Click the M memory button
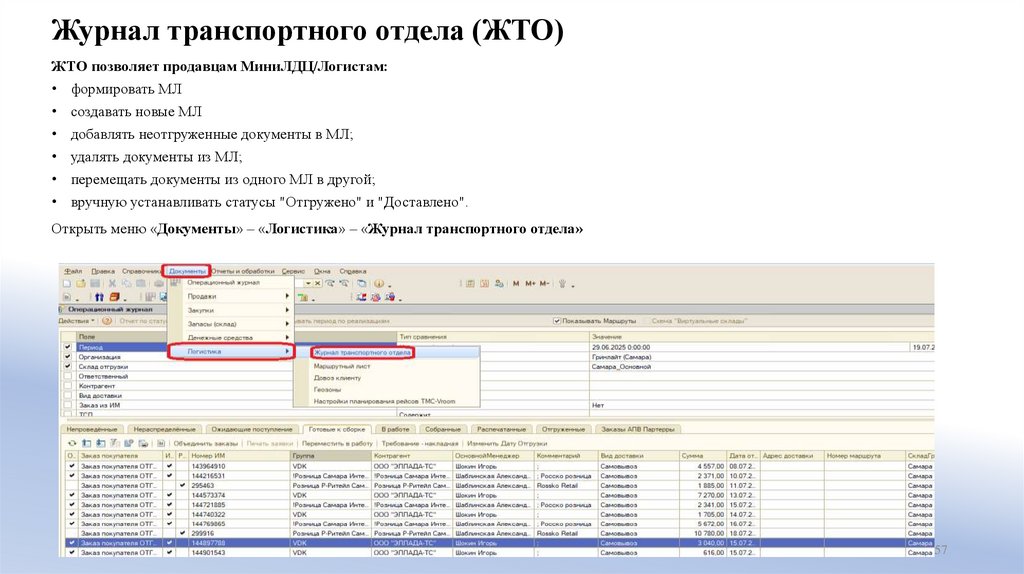 [x=516, y=283]
